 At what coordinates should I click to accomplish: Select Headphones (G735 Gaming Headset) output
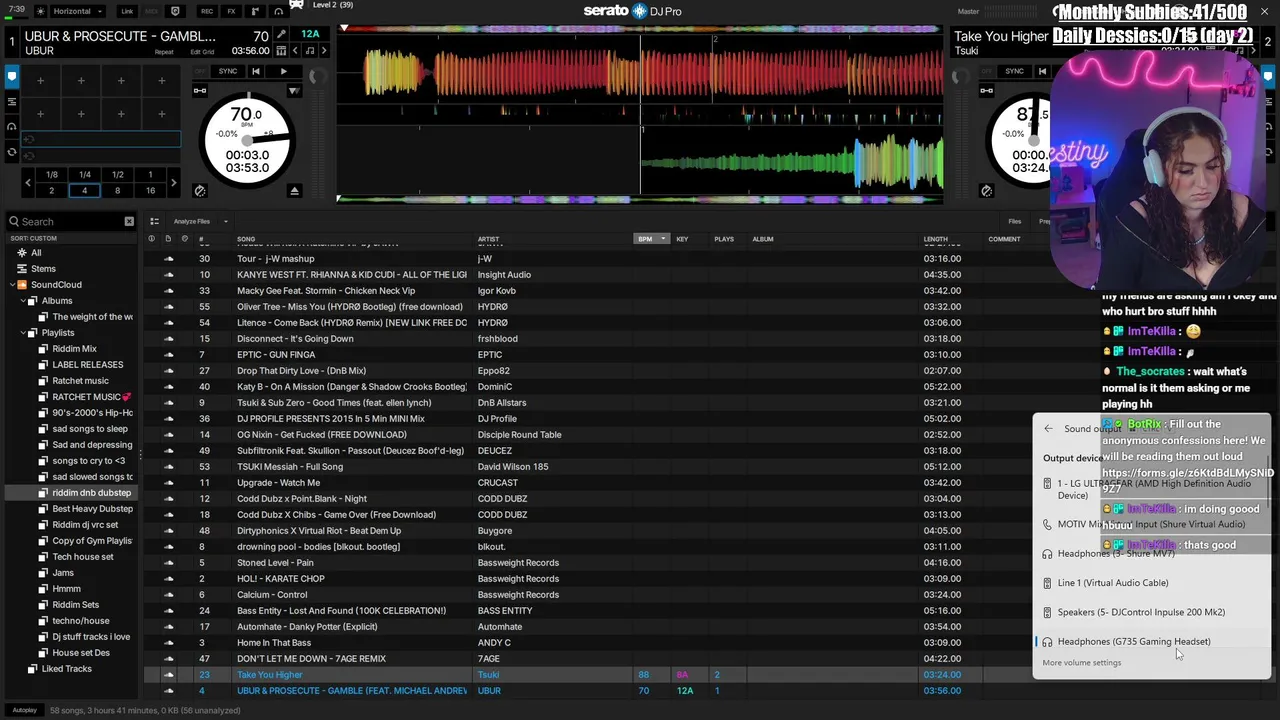(x=1152, y=641)
